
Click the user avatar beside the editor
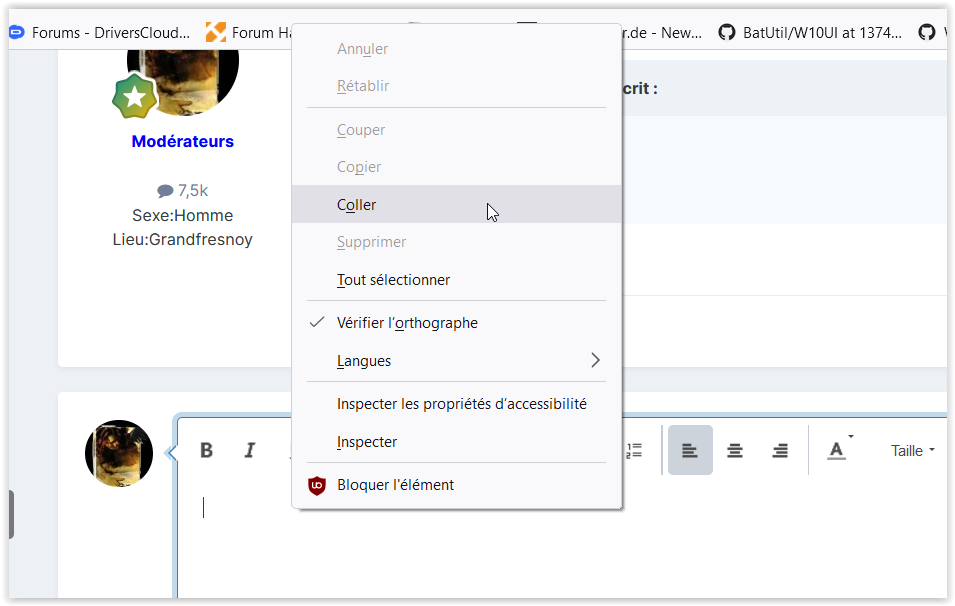(x=119, y=453)
